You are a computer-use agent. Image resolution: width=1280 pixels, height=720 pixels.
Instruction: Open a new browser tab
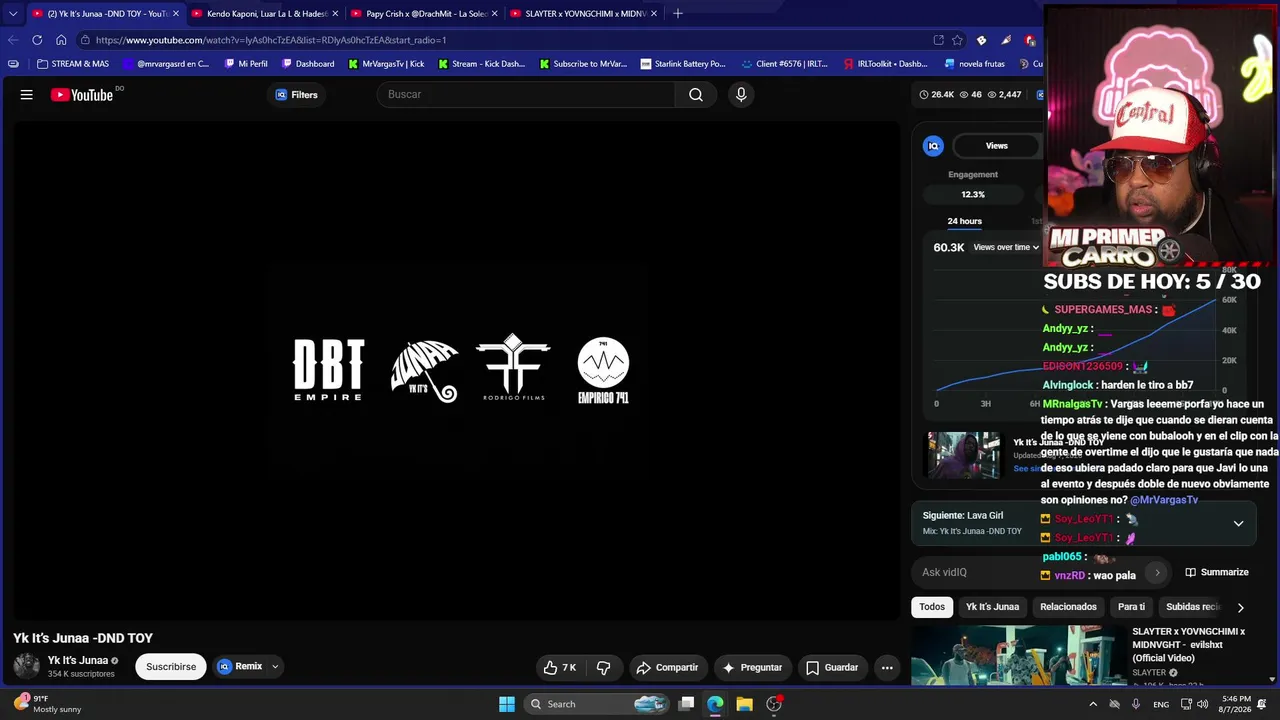[678, 13]
